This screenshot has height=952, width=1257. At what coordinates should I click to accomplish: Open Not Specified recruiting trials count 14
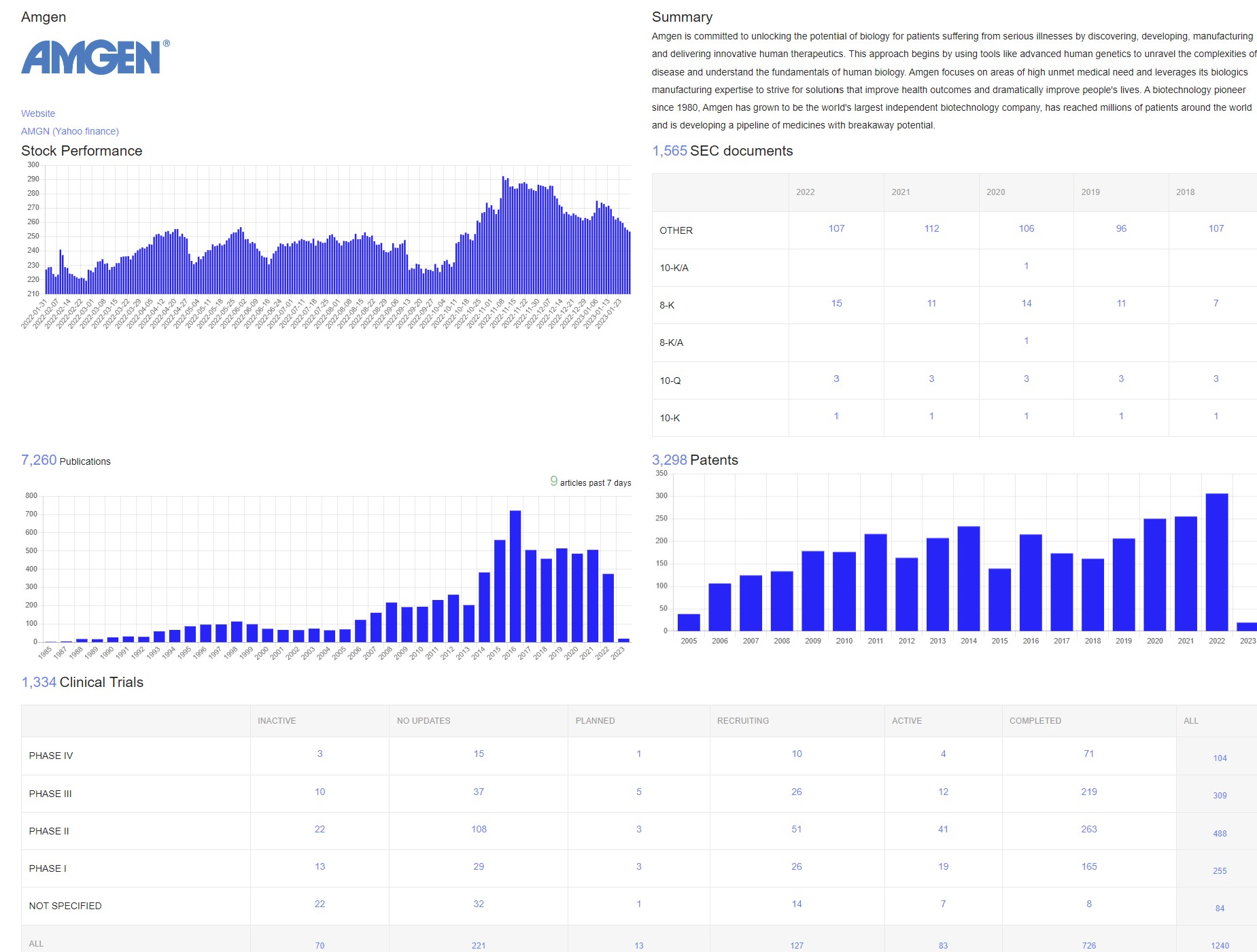(797, 904)
